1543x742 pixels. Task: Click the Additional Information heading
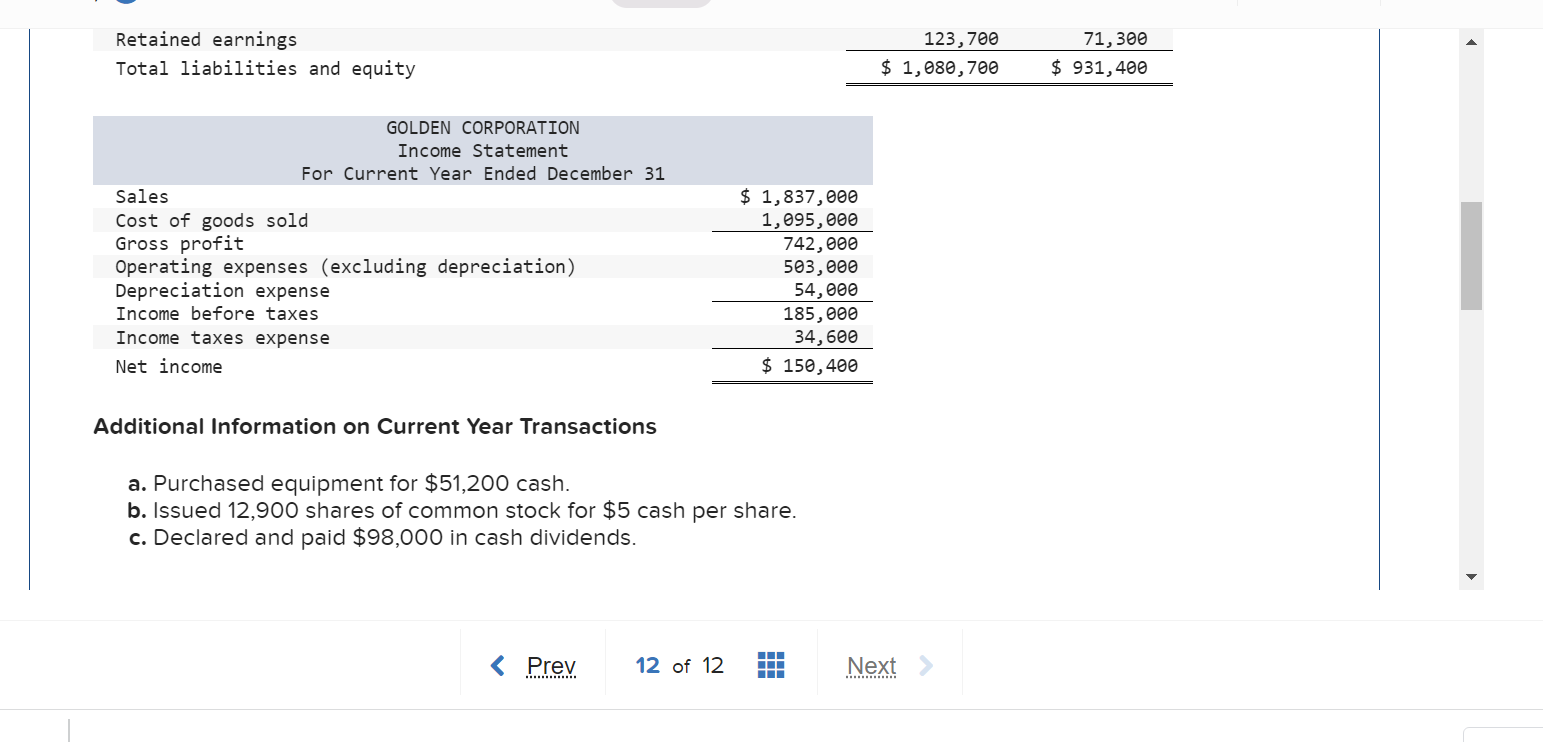(x=375, y=426)
